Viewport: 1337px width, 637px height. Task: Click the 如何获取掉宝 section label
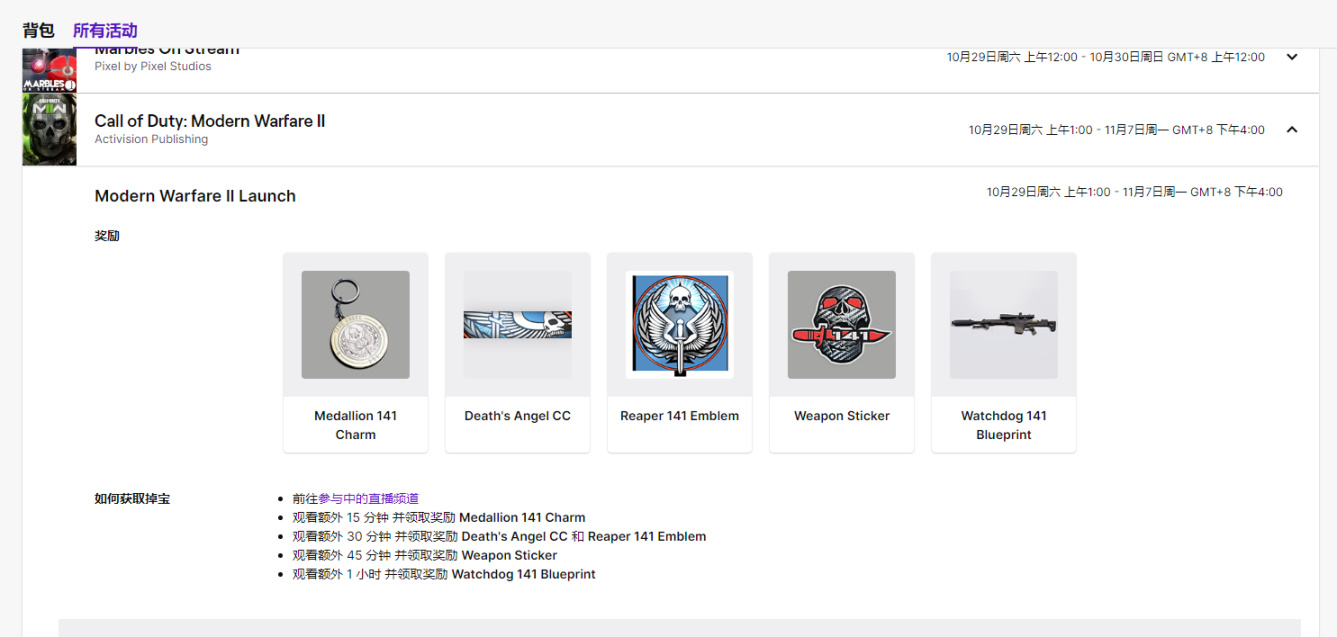(x=132, y=499)
